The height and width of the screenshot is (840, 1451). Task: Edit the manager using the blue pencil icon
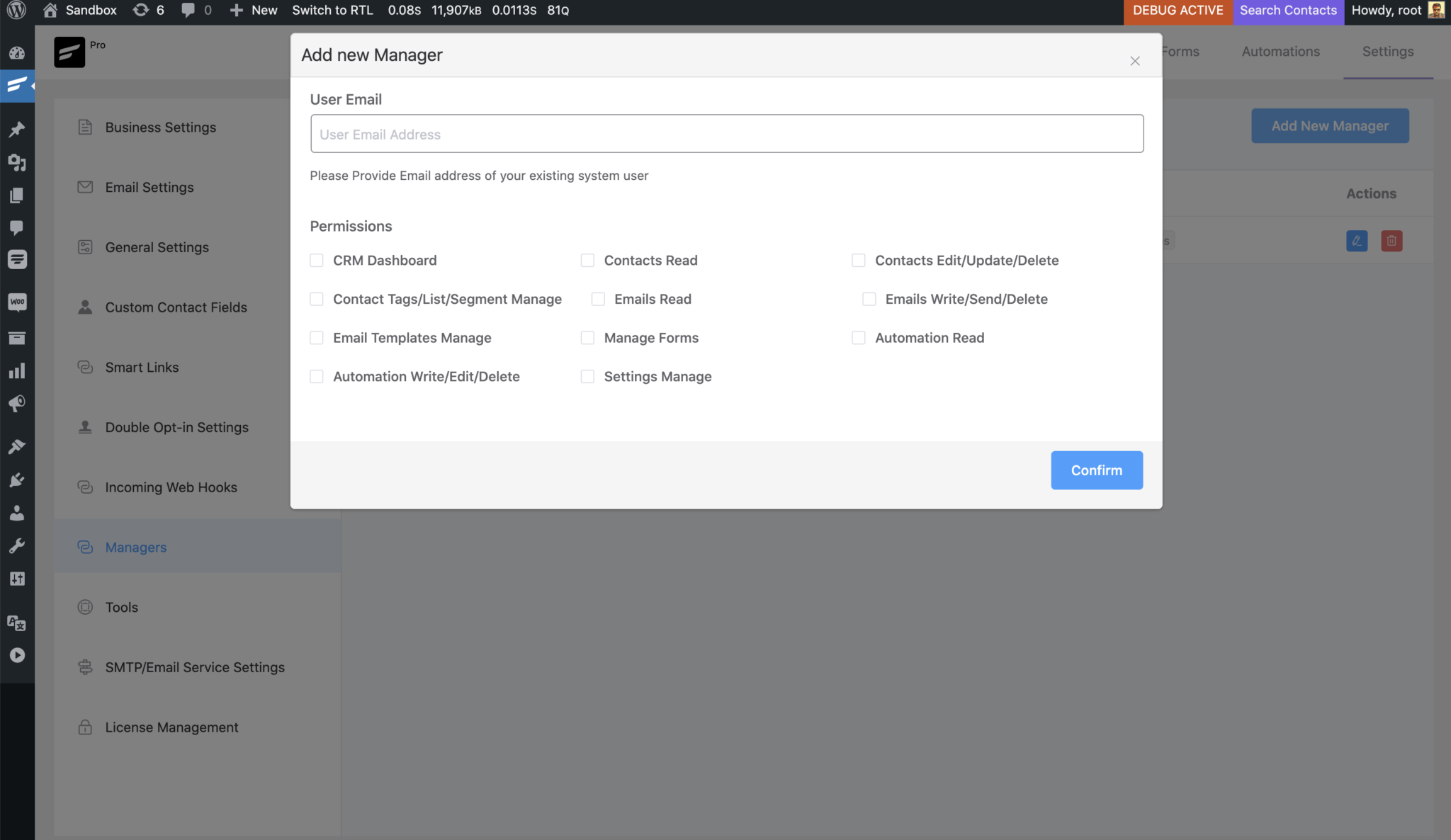pyautogui.click(x=1357, y=241)
